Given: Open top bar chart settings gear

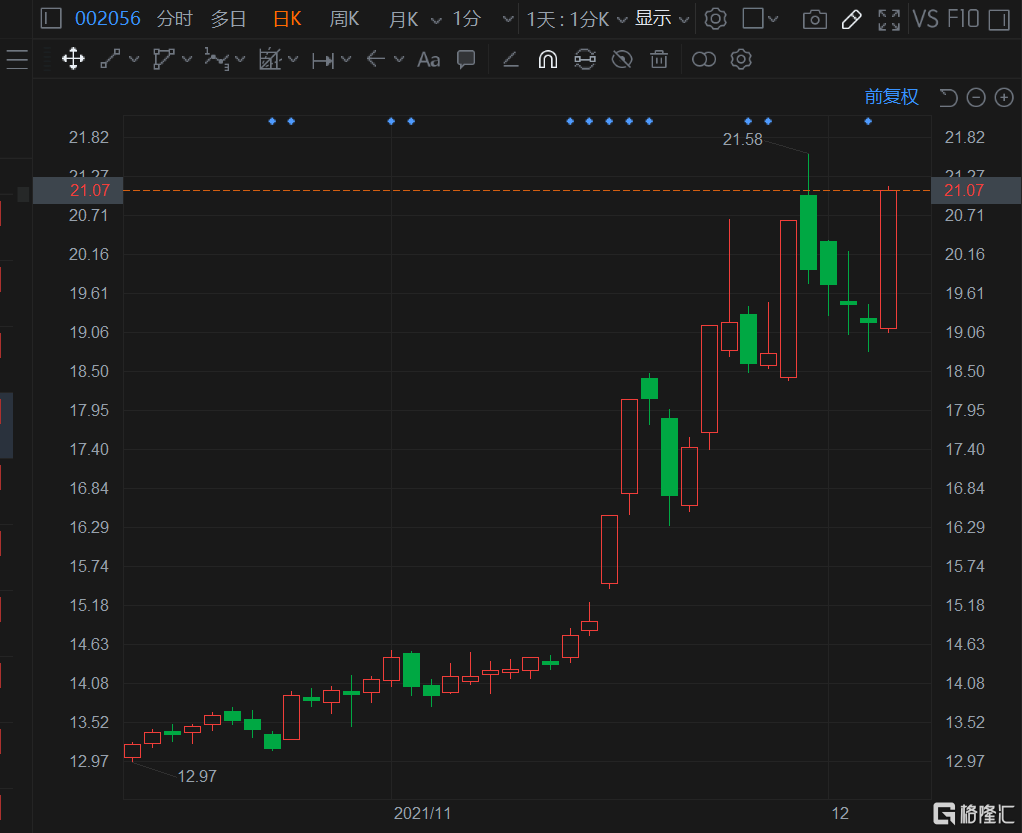Looking at the screenshot, I should (716, 19).
